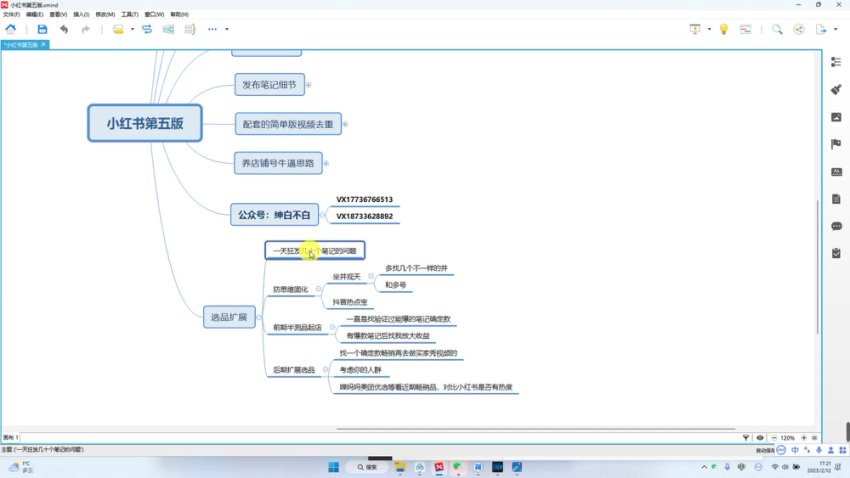The image size is (850, 478).
Task: Open the Comments panel in the sidebar
Action: coord(836,226)
